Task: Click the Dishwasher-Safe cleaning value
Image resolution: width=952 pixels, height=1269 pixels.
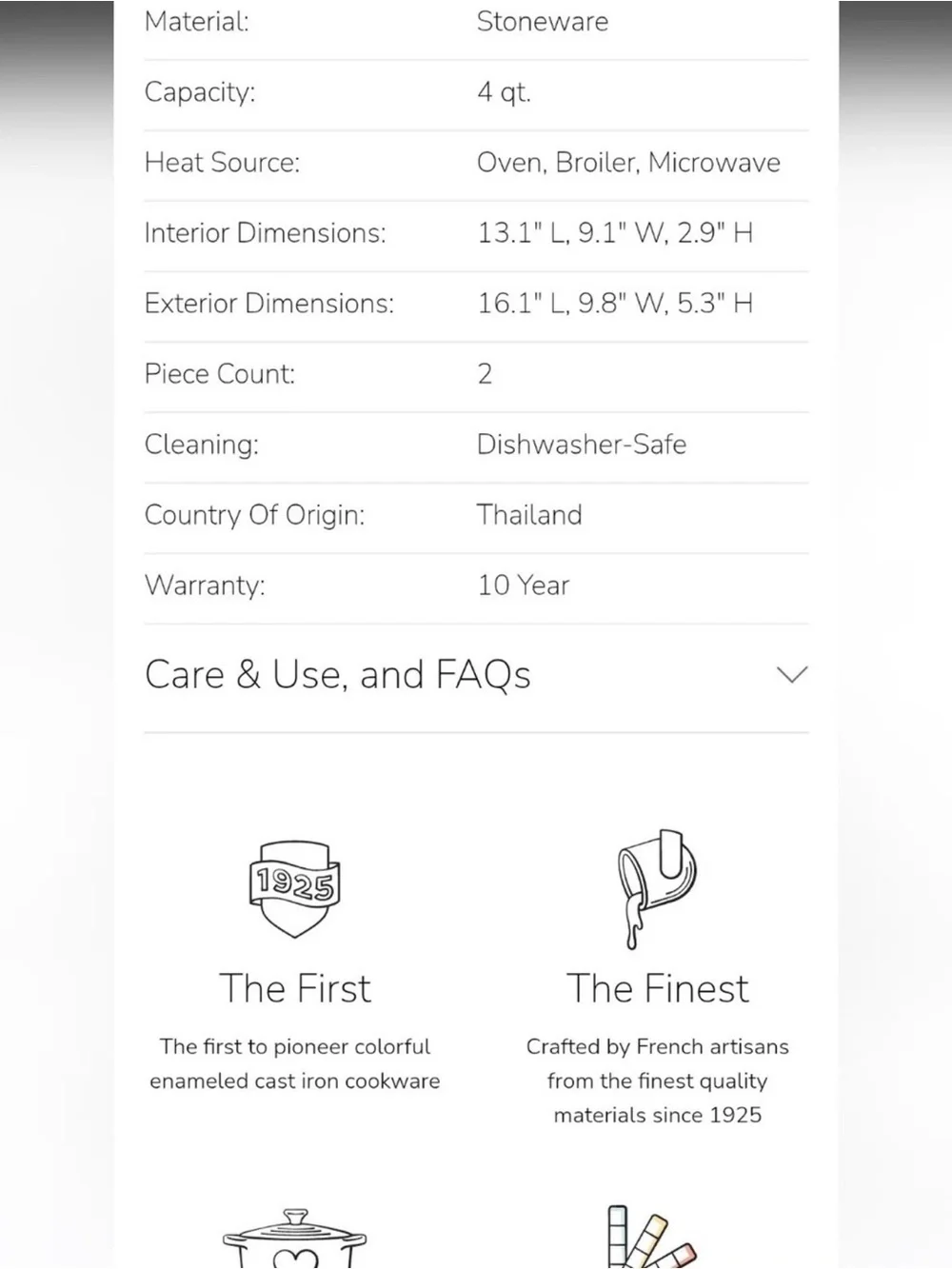Action: pos(582,445)
